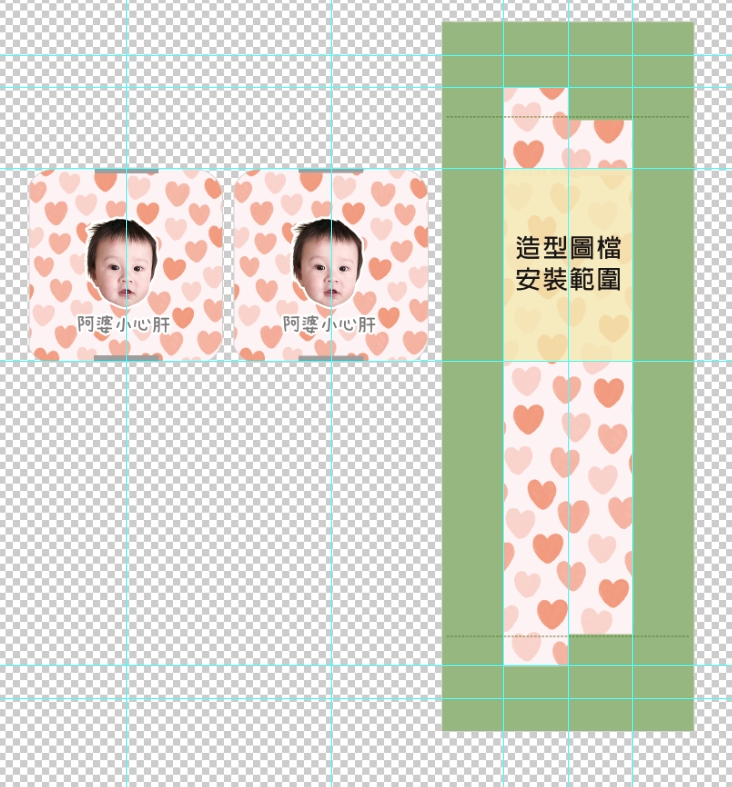Screen dimensions: 732x787
Task: Select the 阿婆小心肝 text on the right card
Action: 329,324
